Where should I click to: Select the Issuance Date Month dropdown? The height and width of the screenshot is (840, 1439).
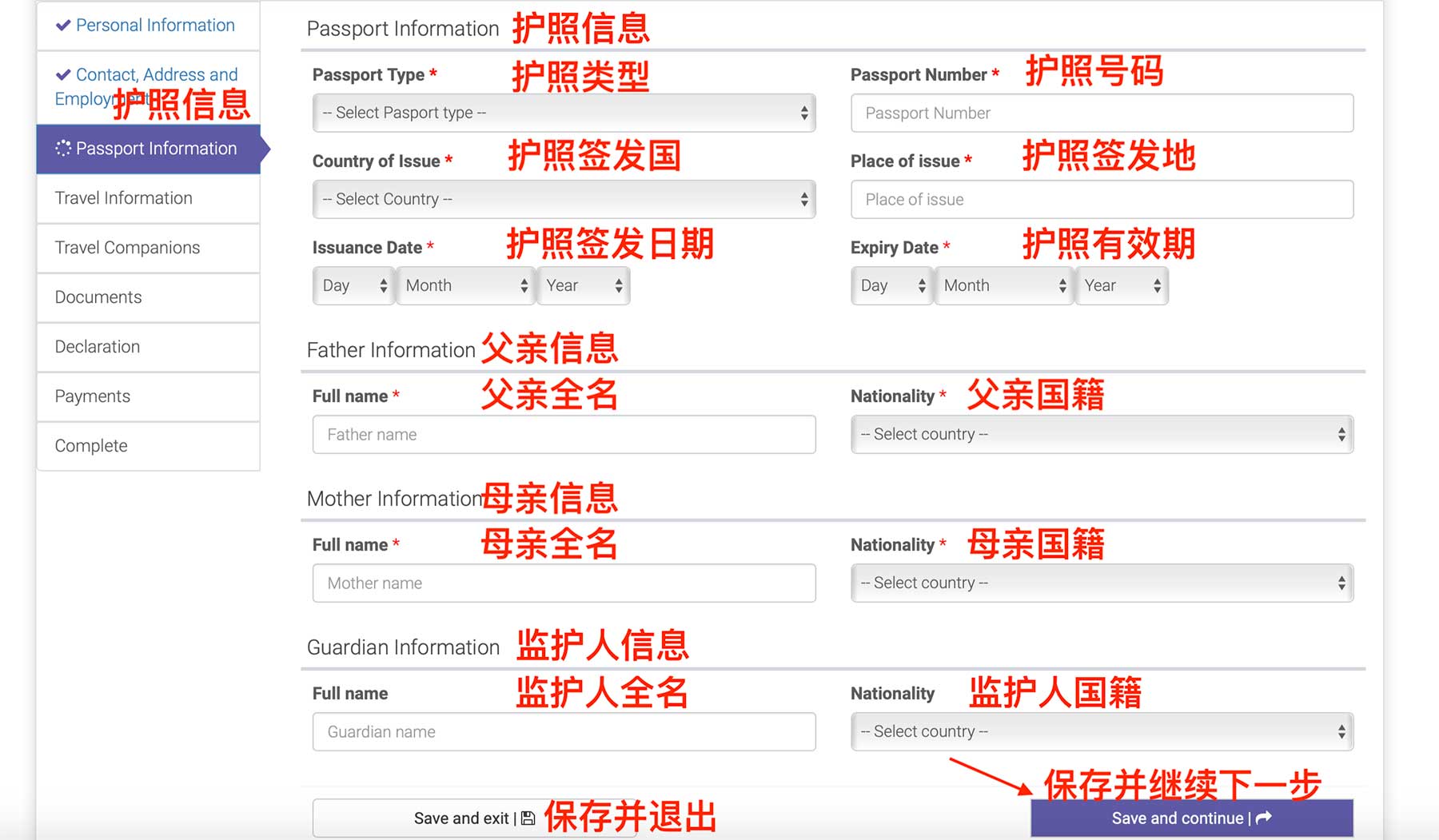coord(466,286)
